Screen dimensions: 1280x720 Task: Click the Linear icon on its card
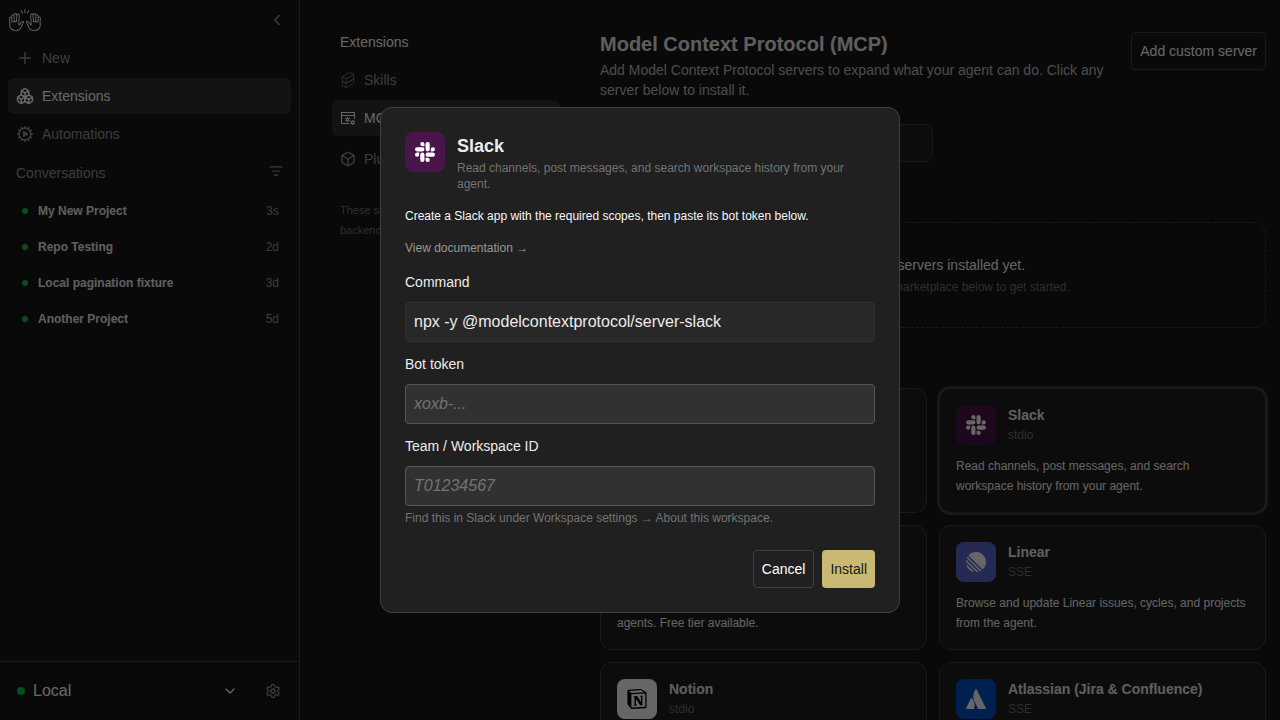[x=976, y=562]
